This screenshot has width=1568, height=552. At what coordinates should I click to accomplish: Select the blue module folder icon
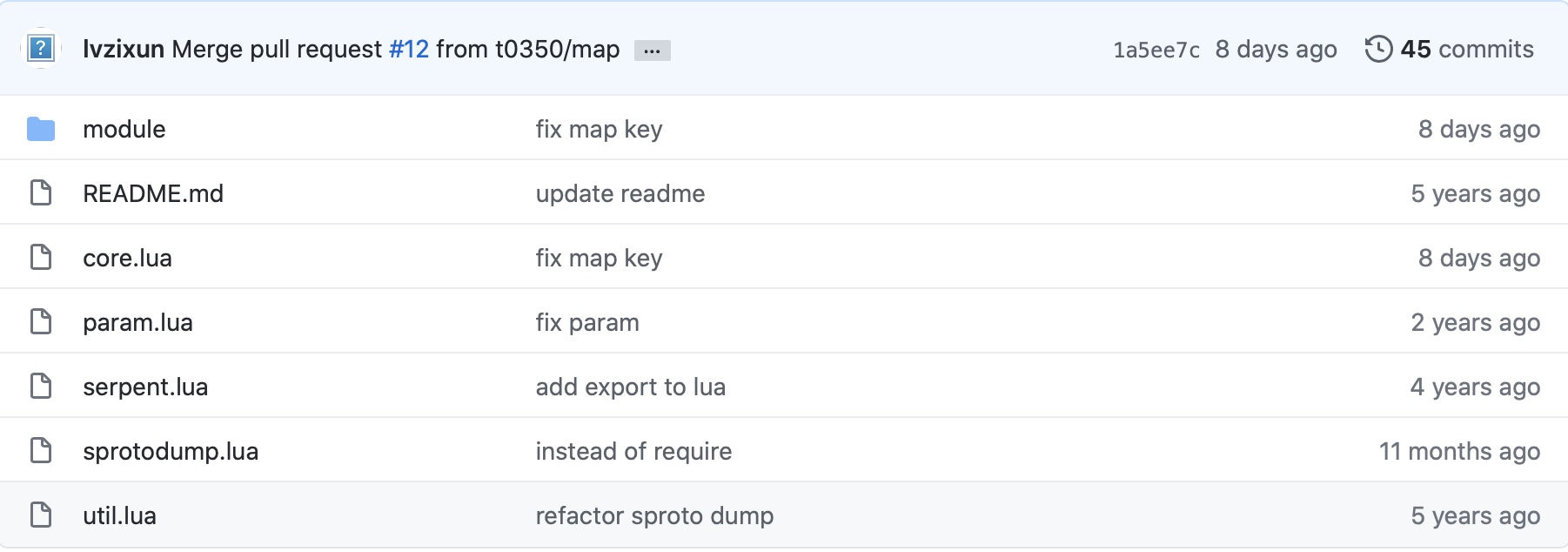(41, 128)
